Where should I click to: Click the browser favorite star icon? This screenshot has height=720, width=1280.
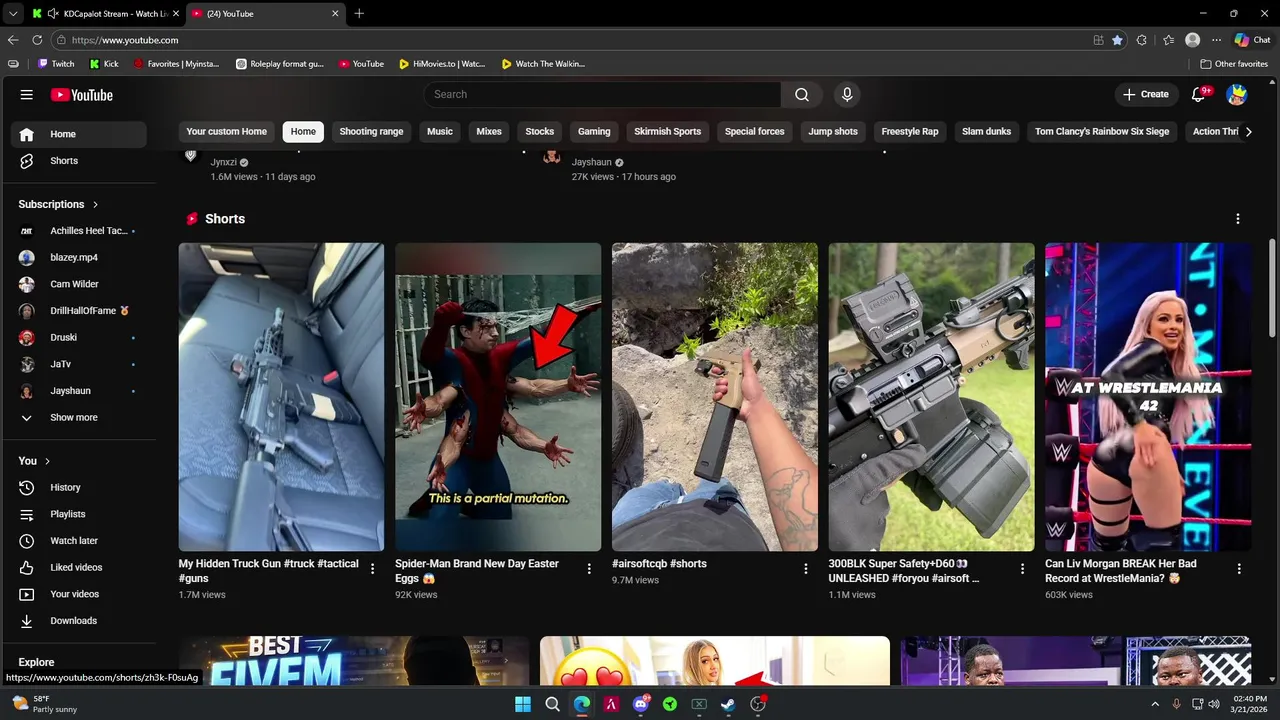[1117, 40]
